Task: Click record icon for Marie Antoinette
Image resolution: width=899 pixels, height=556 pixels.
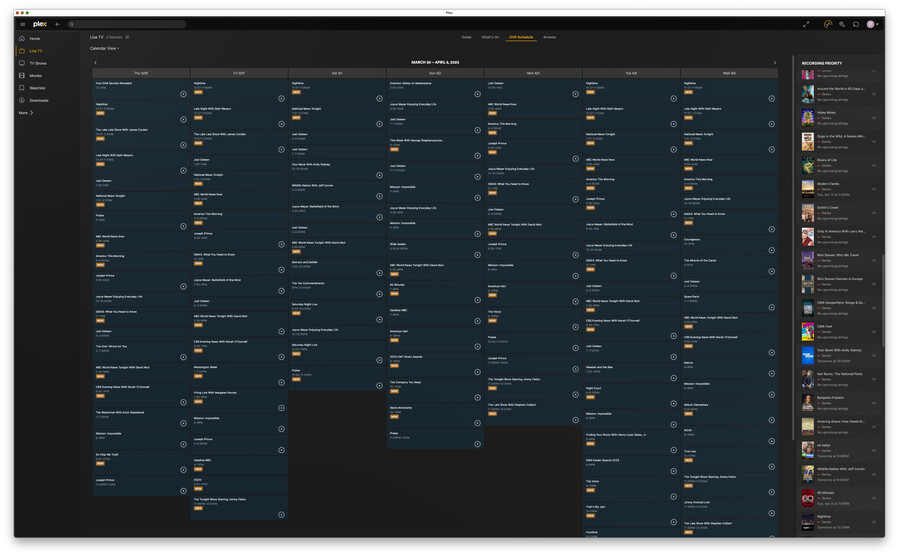Action: coord(478,423)
